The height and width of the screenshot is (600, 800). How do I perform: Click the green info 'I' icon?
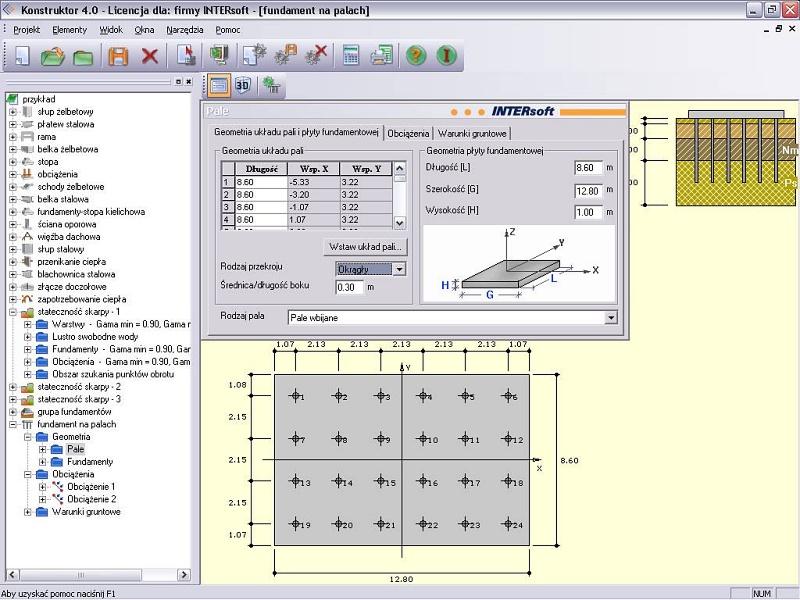point(446,55)
